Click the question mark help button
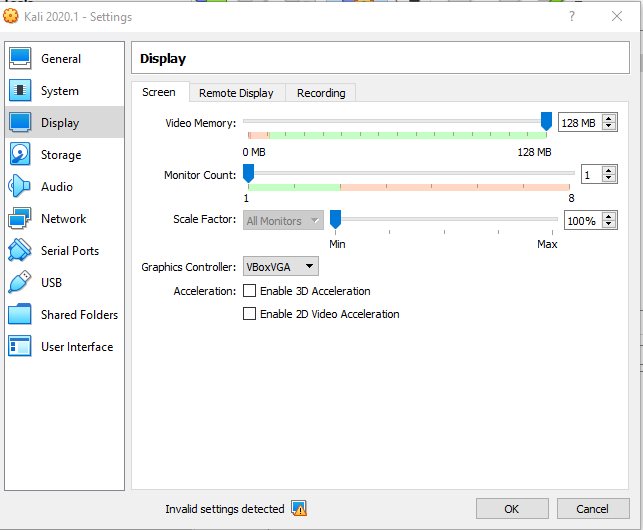The image size is (643, 530). pos(572,16)
